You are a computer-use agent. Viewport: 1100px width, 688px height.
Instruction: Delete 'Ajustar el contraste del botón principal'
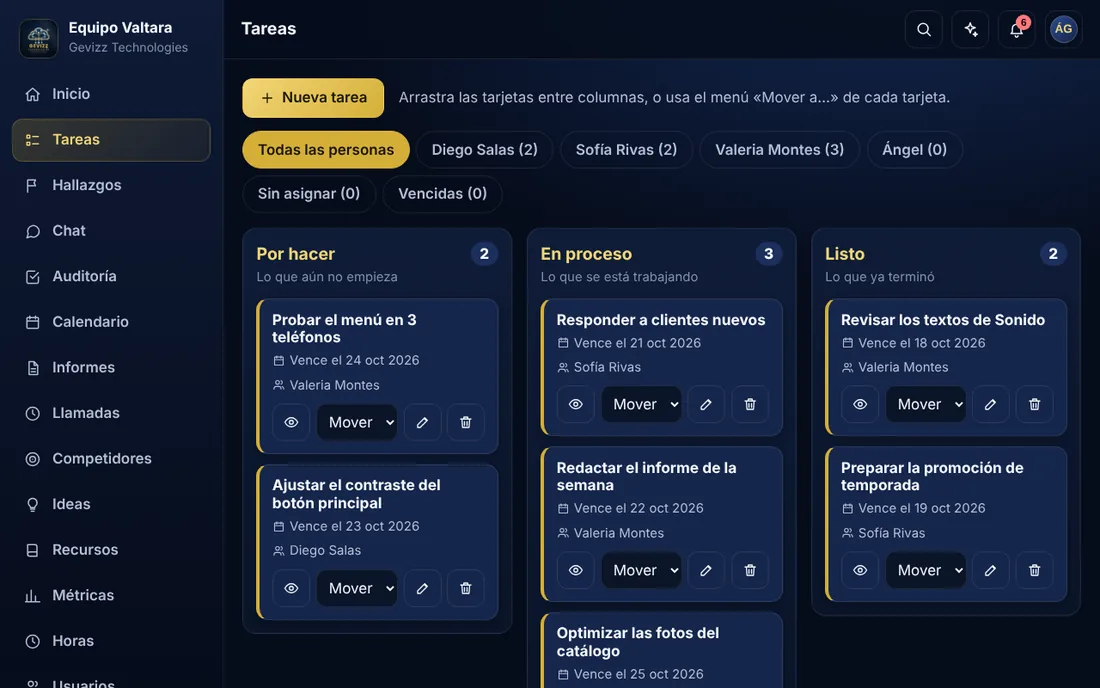466,588
